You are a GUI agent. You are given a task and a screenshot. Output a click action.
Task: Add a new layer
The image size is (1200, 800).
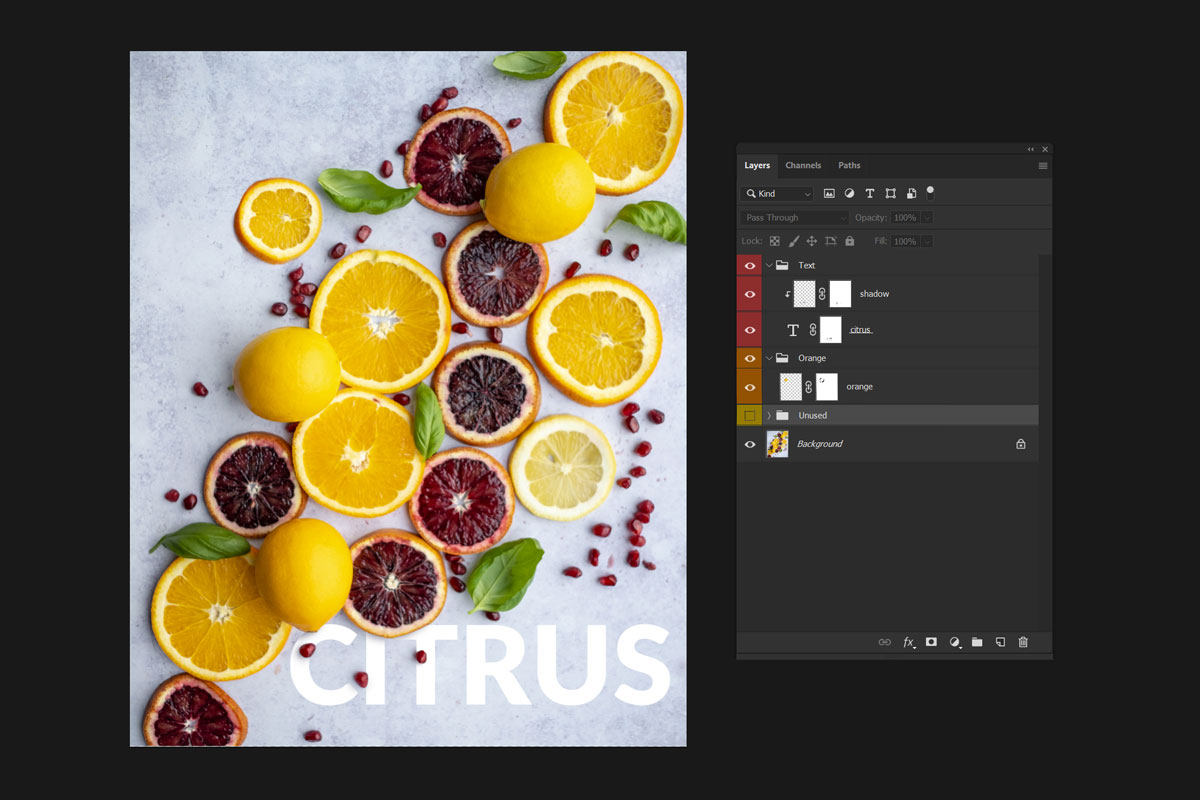point(1000,642)
